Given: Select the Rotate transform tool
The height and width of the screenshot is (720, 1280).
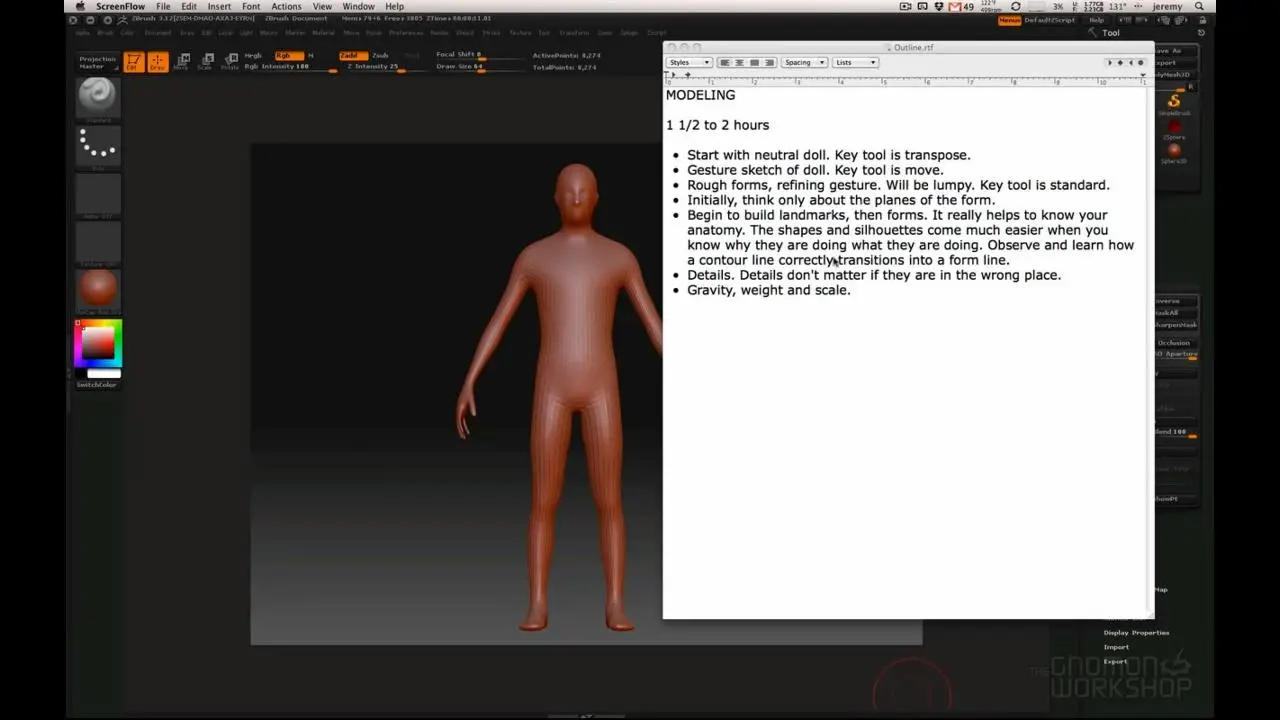Looking at the screenshot, I should click(230, 62).
